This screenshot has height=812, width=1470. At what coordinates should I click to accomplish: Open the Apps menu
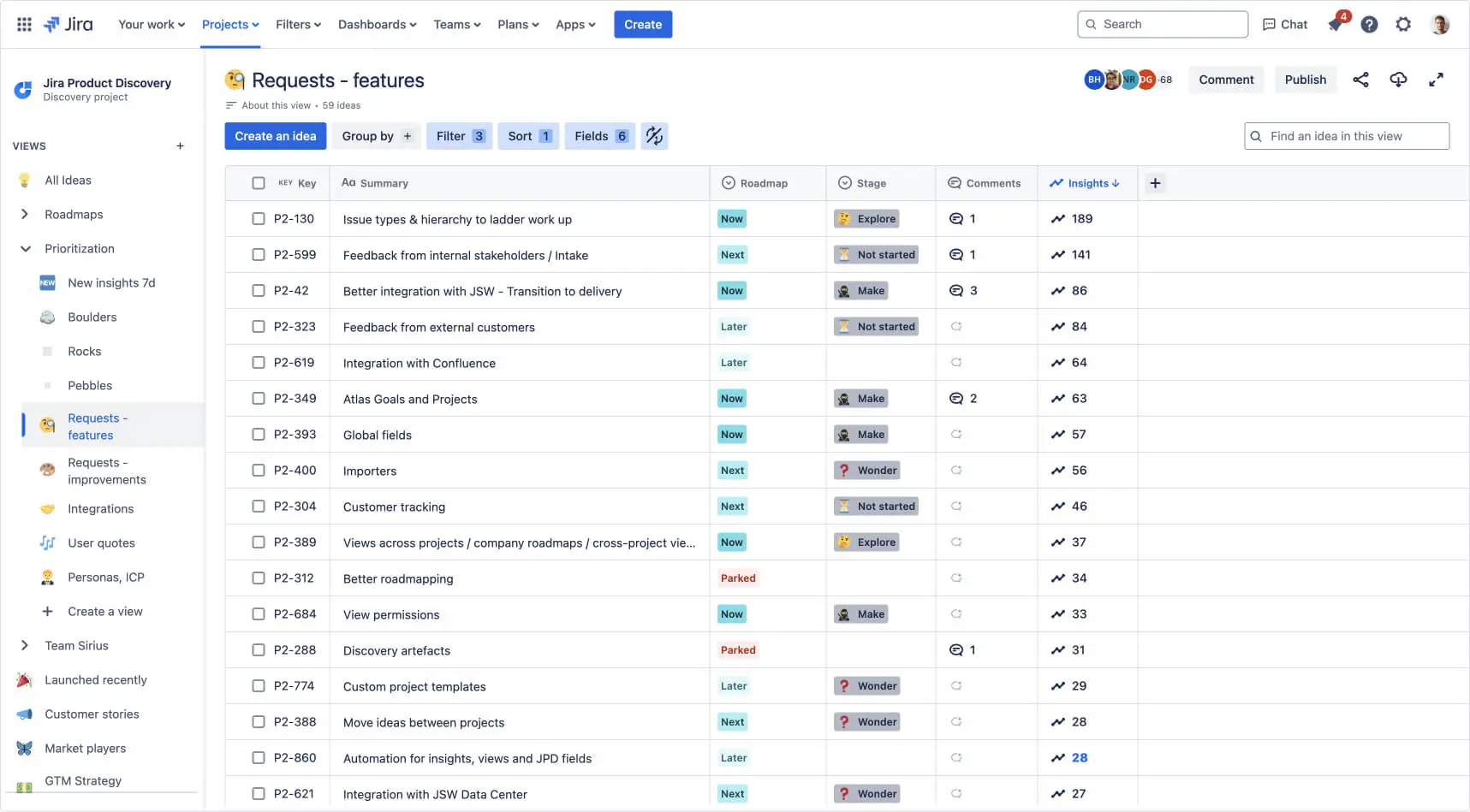tap(575, 24)
